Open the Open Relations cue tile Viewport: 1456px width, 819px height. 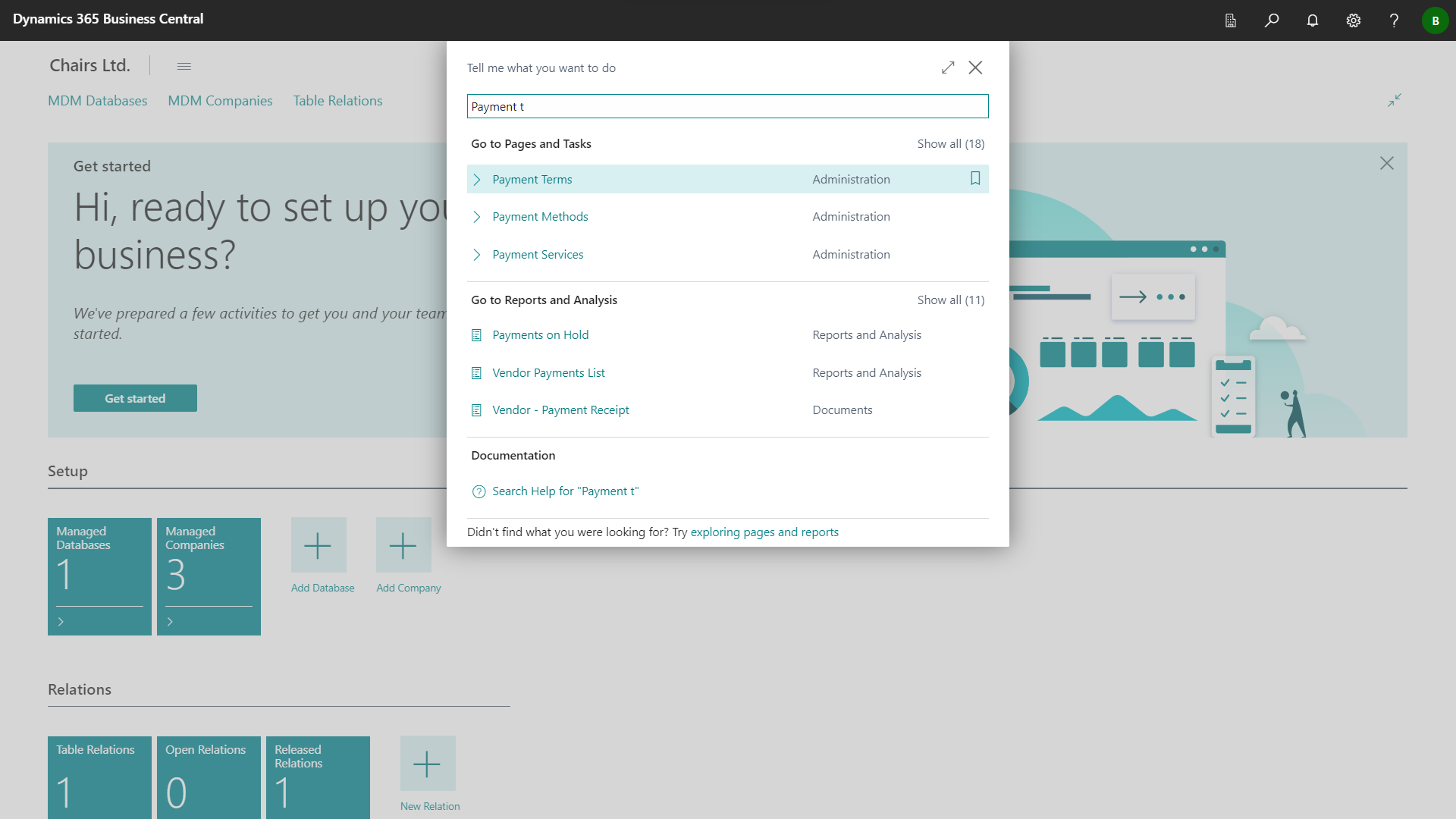209,777
